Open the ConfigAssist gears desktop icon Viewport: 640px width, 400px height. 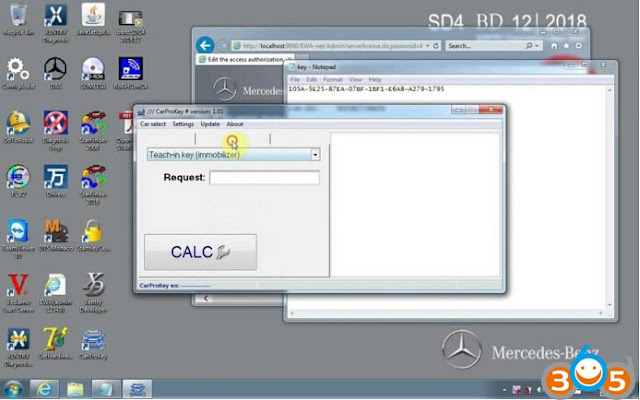point(16,73)
